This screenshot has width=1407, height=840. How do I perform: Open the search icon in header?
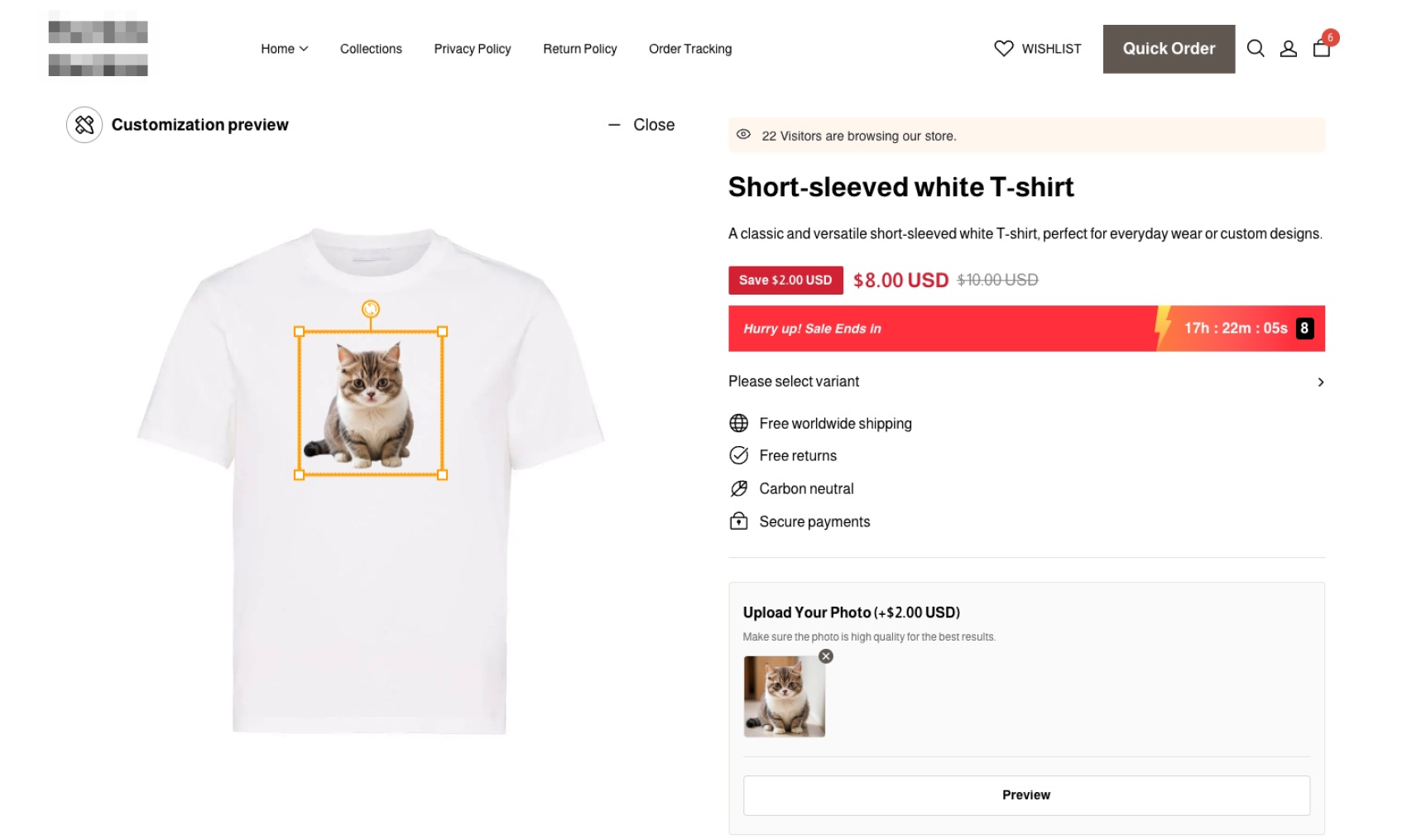click(1255, 49)
